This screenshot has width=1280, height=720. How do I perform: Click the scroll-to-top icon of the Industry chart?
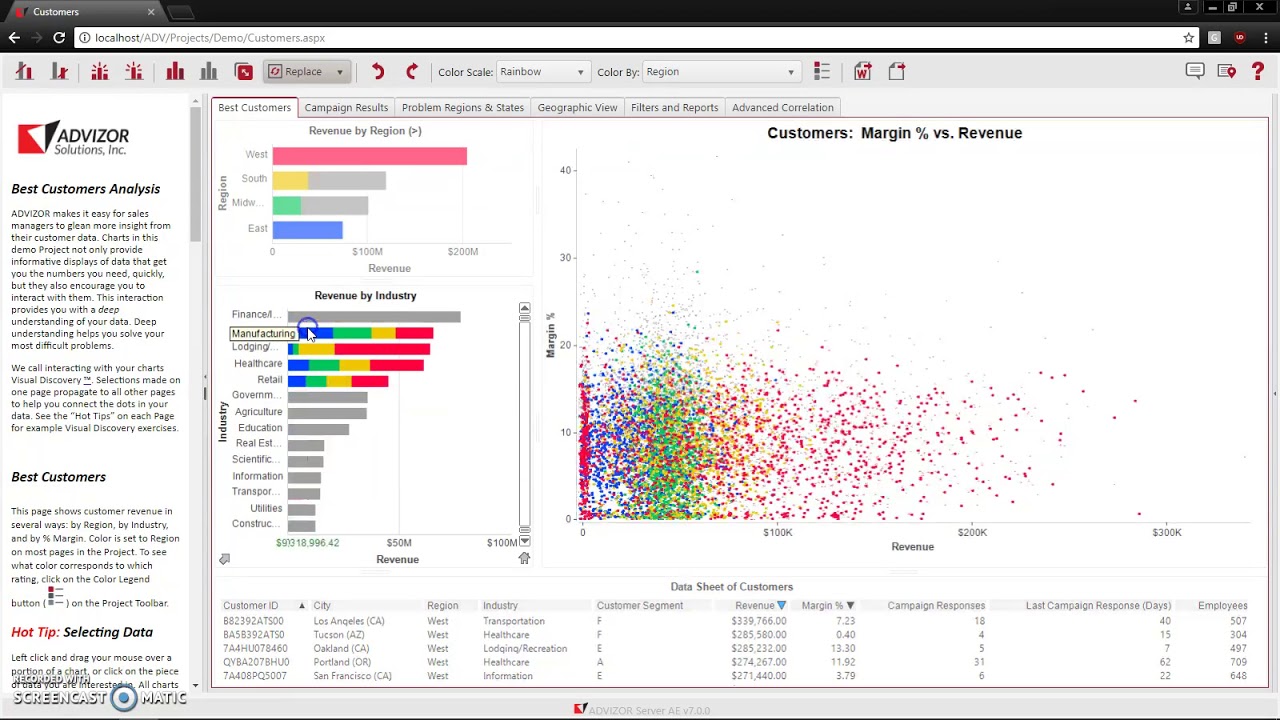[x=524, y=306]
